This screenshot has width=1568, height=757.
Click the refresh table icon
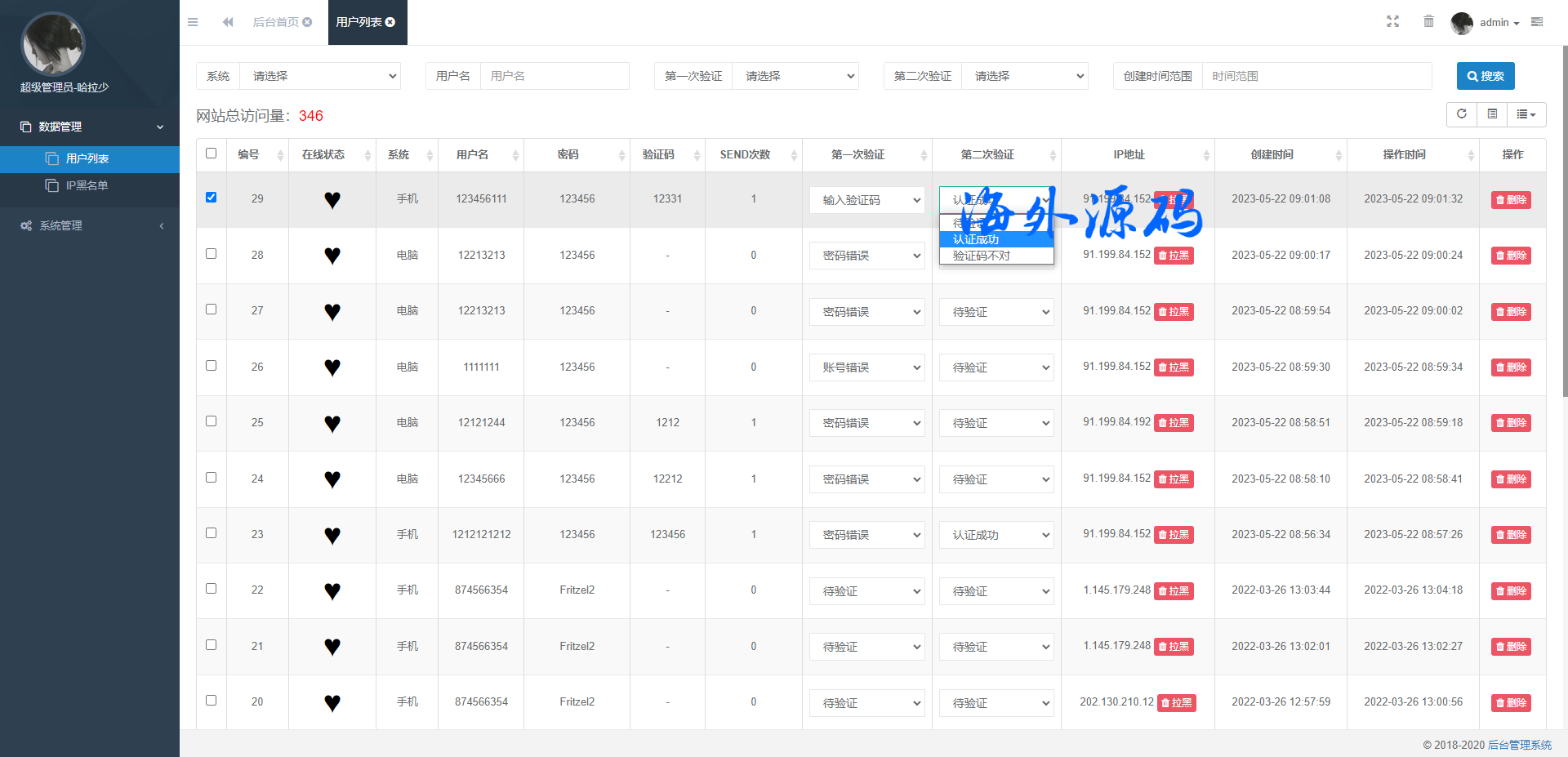point(1462,114)
